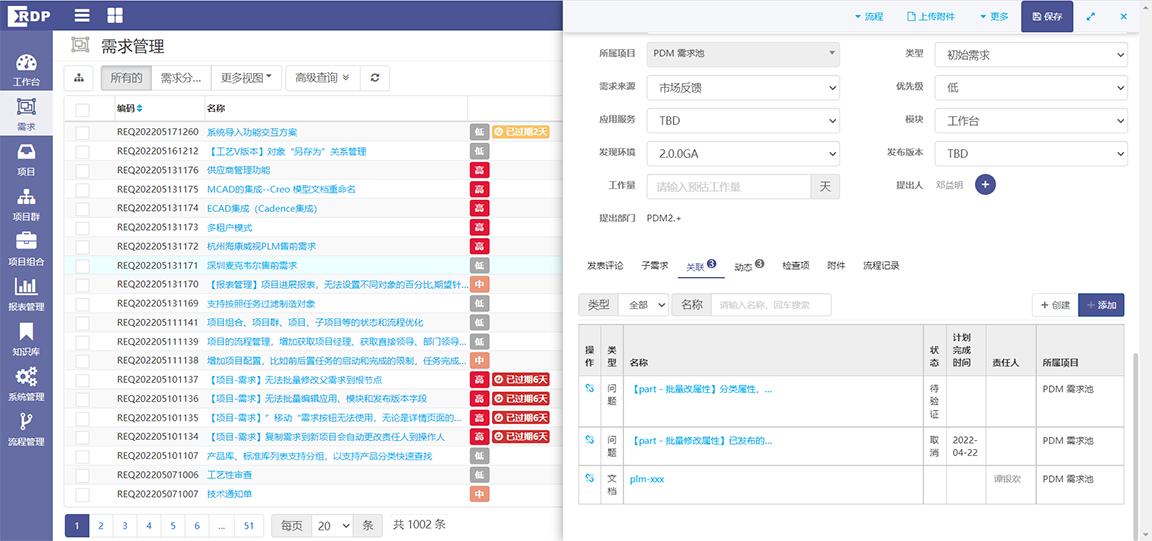Image resolution: width=1152 pixels, height=541 pixels.
Task: Open the page size dropdown showing 20
Action: [331, 525]
